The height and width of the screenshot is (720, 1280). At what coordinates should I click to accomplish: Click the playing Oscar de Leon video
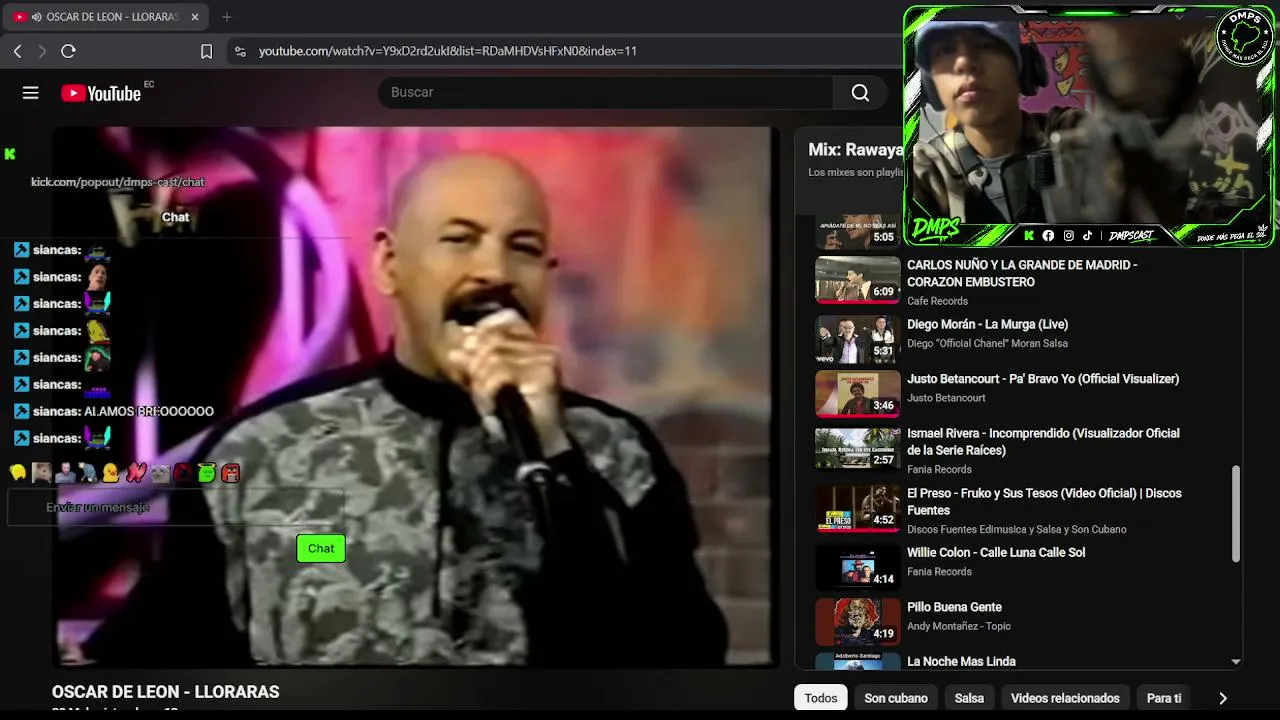pyautogui.click(x=415, y=397)
